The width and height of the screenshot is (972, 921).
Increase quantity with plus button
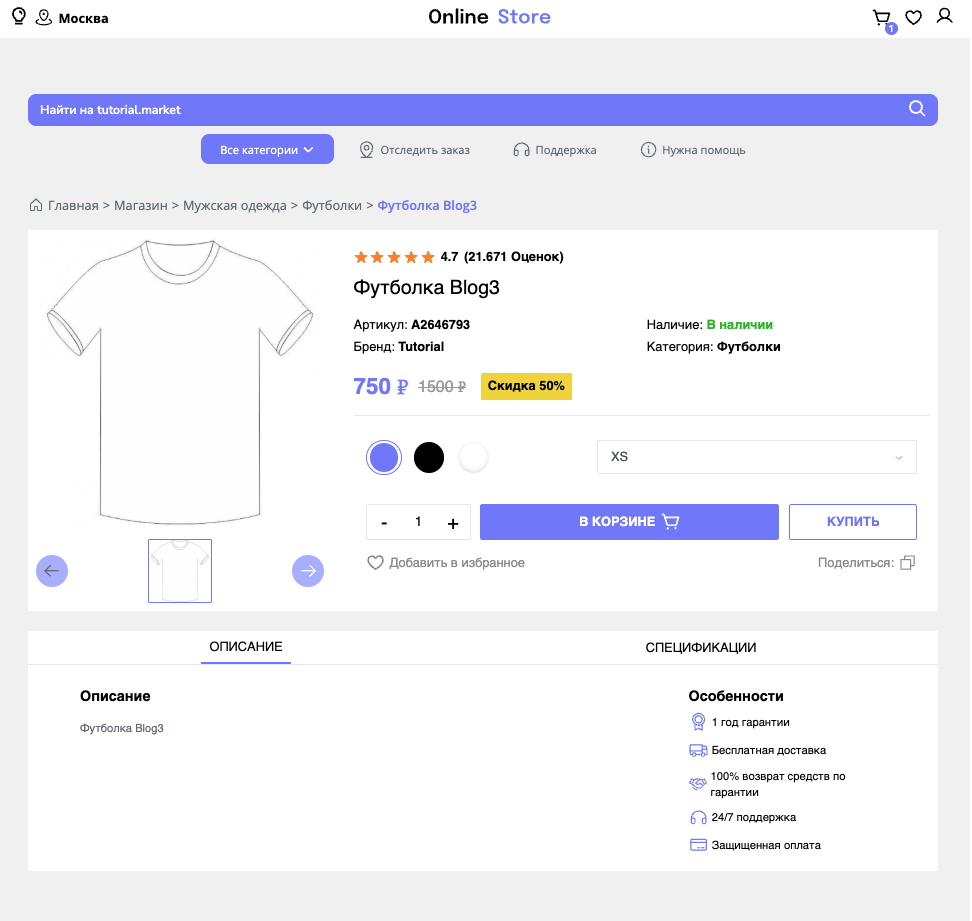coord(453,522)
